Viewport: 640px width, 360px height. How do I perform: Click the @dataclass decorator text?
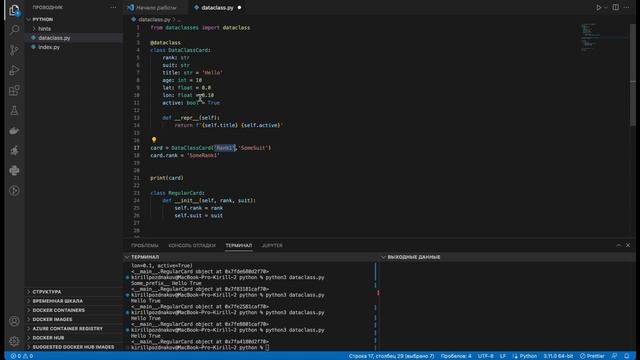click(165, 42)
